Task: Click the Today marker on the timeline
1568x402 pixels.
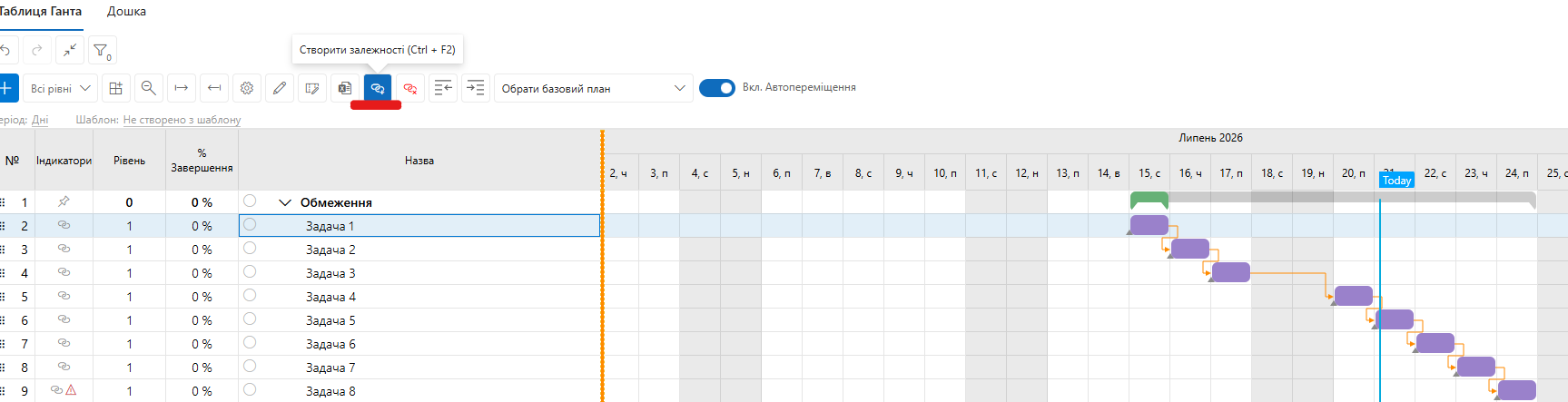Action: point(1396,180)
